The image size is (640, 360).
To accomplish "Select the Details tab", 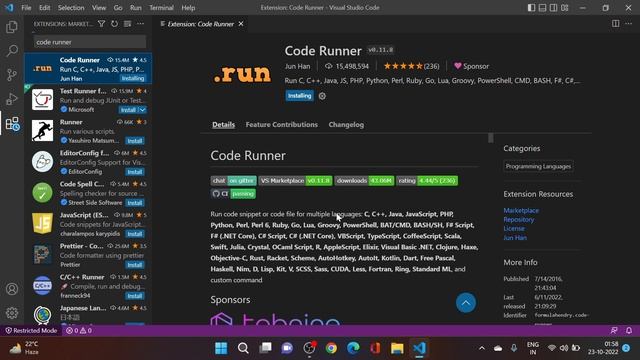I will tap(223, 125).
